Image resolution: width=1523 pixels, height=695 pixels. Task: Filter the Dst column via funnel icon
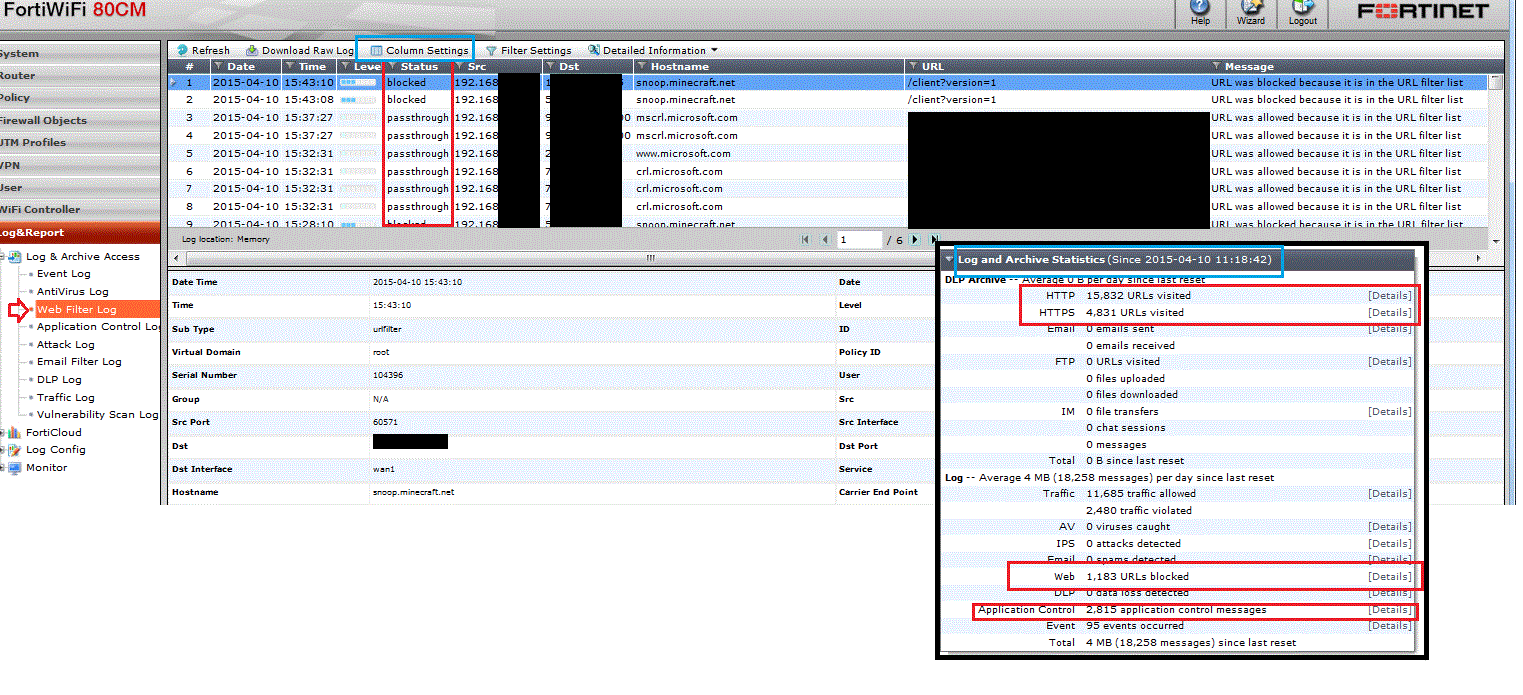[x=550, y=66]
